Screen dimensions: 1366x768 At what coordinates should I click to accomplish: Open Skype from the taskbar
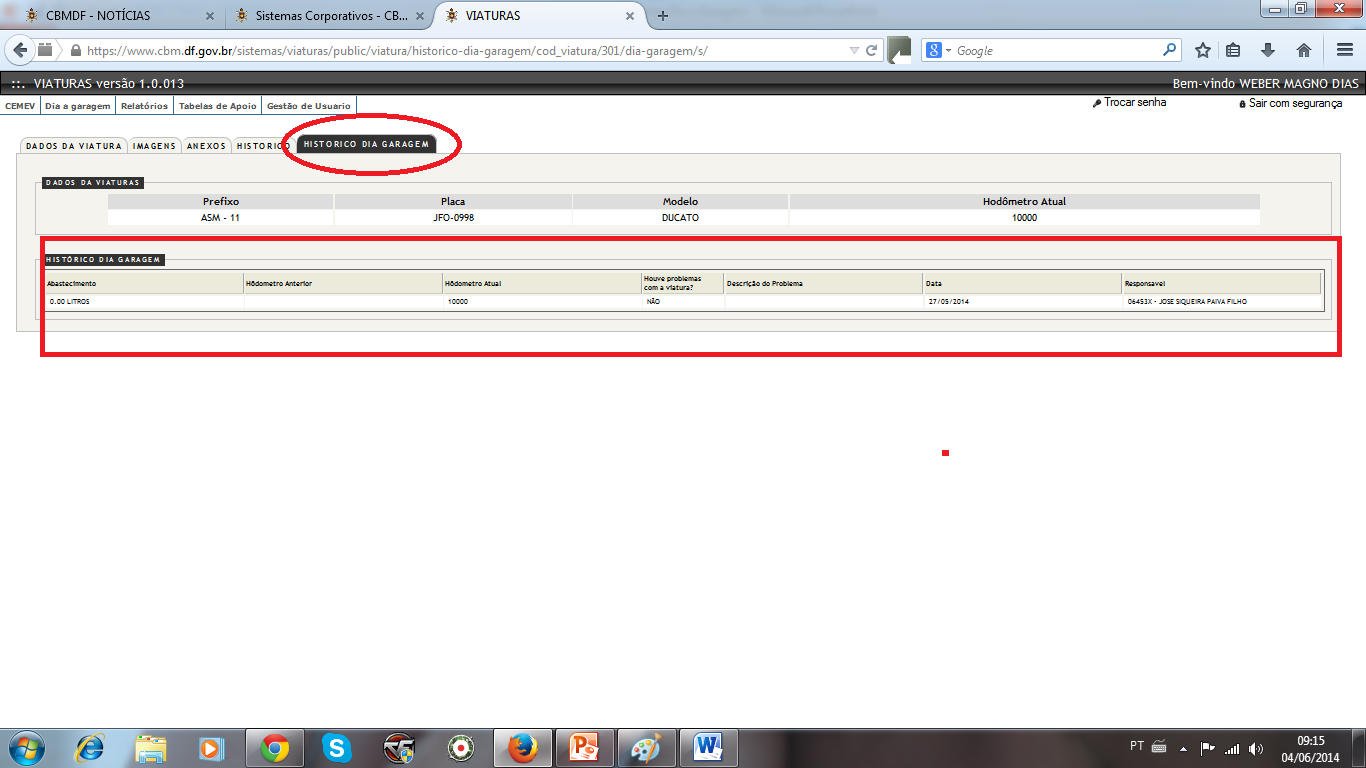pos(337,748)
